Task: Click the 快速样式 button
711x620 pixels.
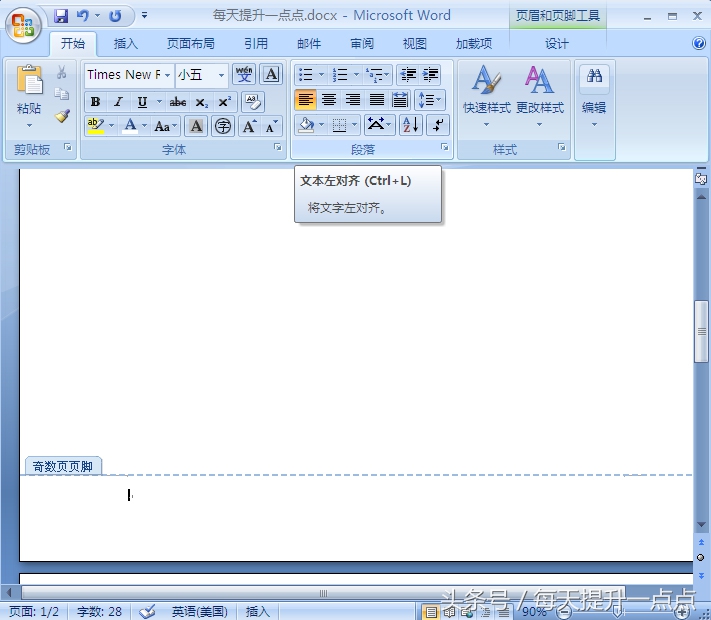Action: tap(487, 95)
